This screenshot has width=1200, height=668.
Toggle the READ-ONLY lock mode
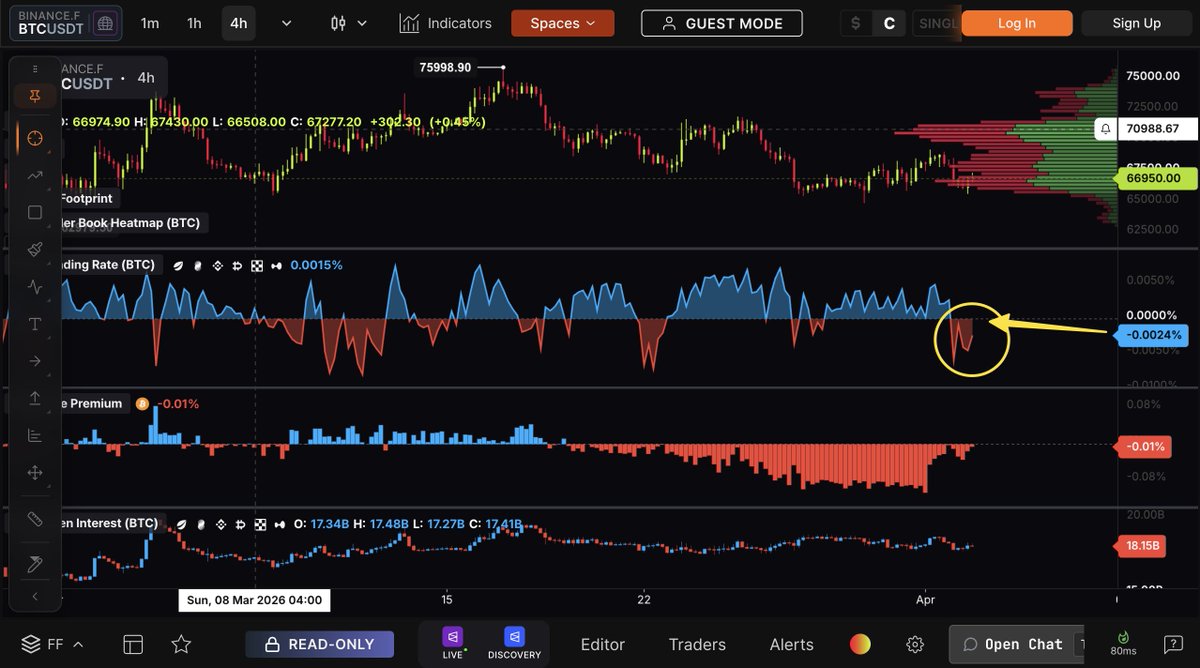pyautogui.click(x=320, y=645)
